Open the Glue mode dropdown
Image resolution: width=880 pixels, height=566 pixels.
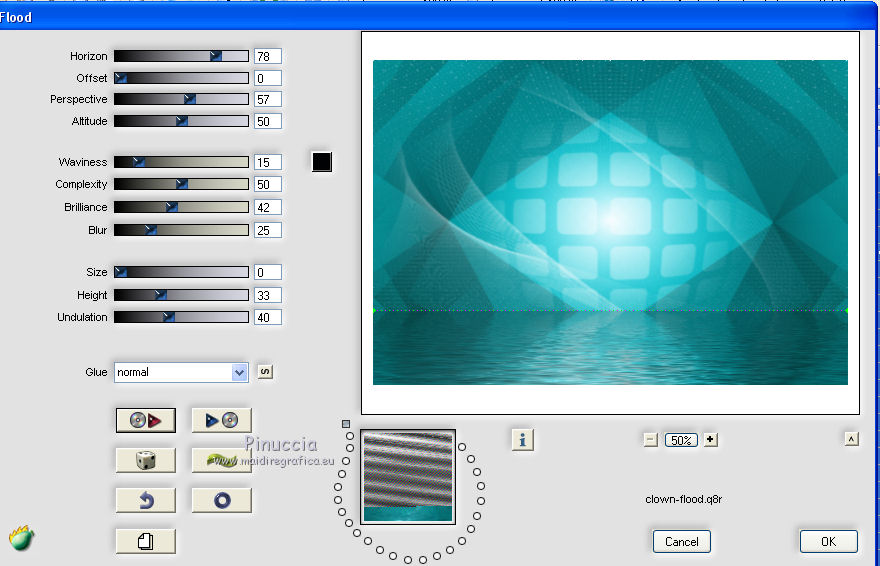tap(181, 372)
